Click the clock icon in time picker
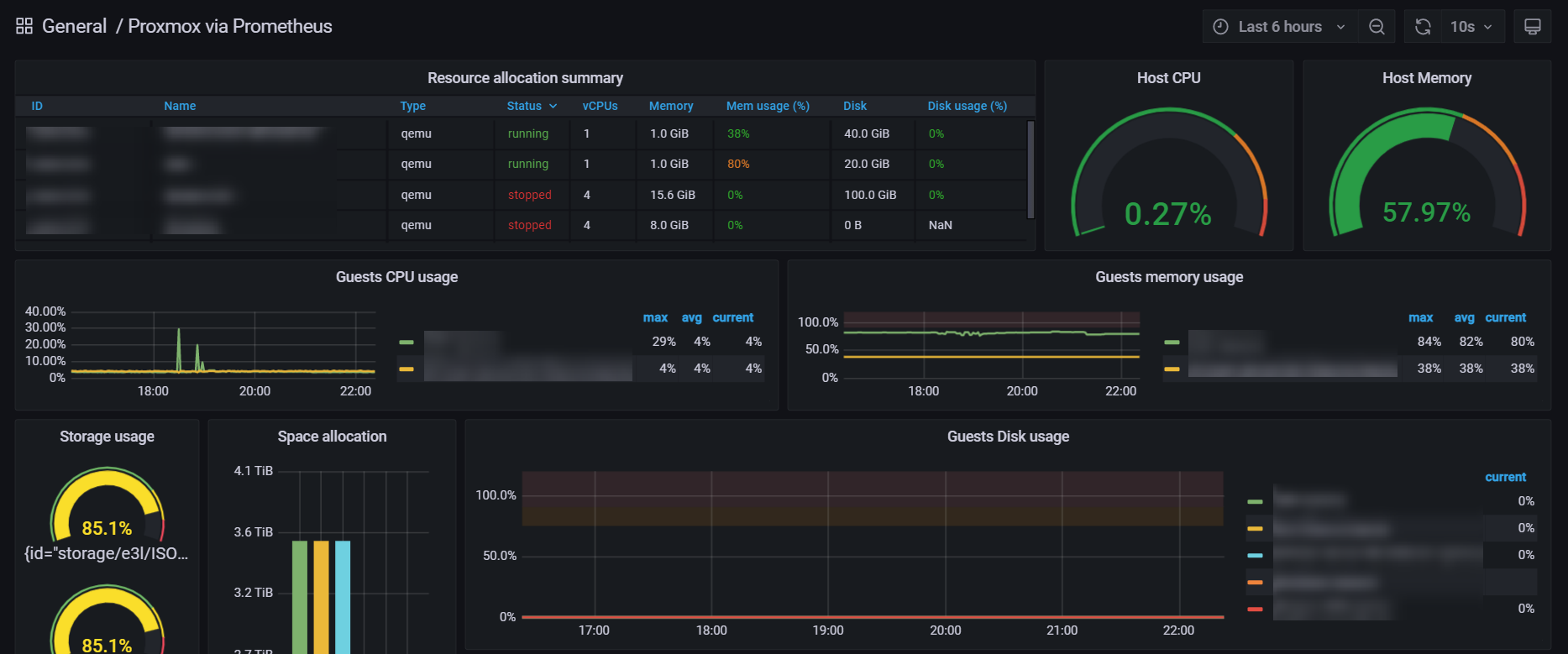 1221,27
